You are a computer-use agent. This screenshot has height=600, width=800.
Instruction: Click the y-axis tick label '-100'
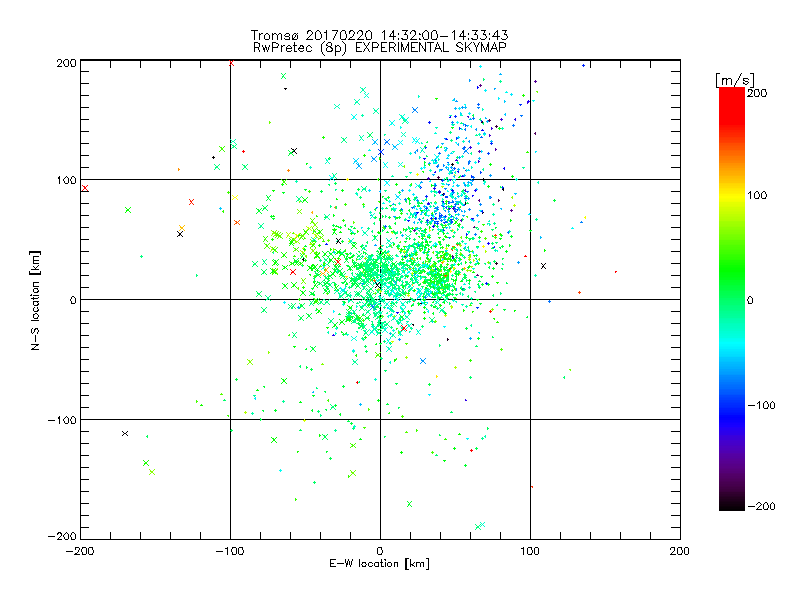point(62,420)
